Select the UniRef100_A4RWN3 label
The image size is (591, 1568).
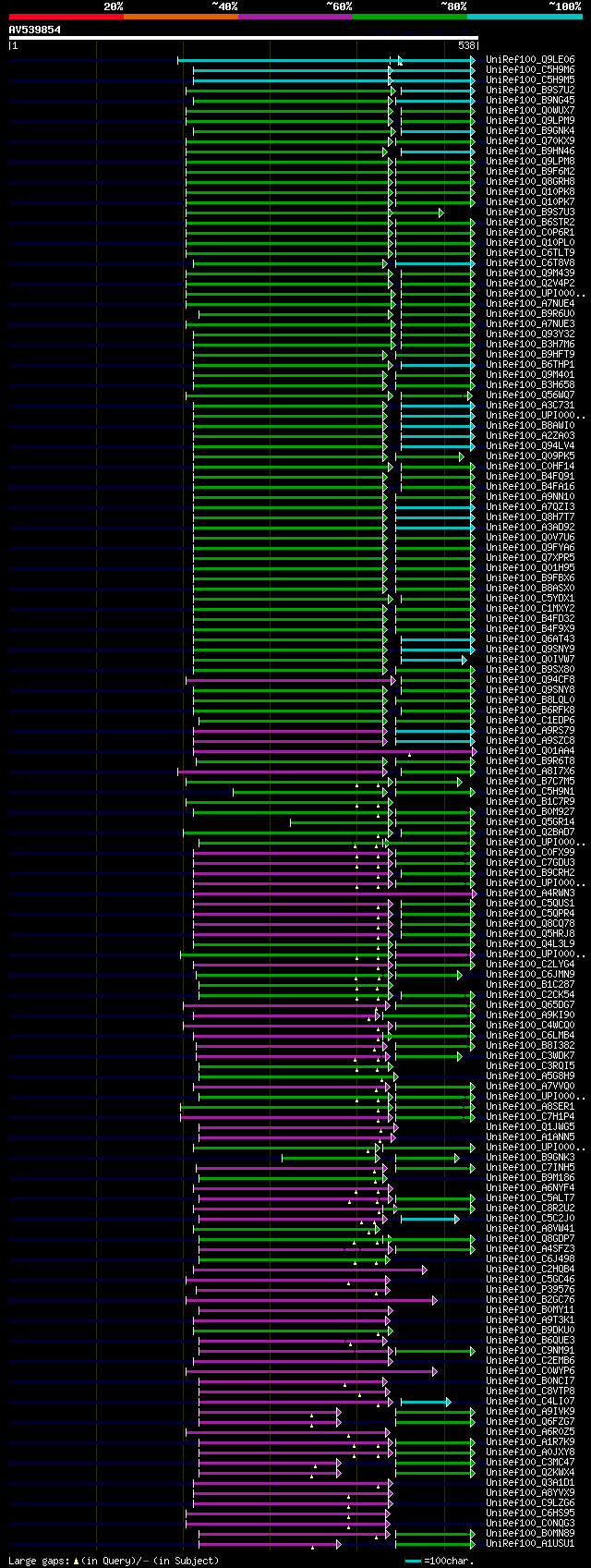[530, 893]
